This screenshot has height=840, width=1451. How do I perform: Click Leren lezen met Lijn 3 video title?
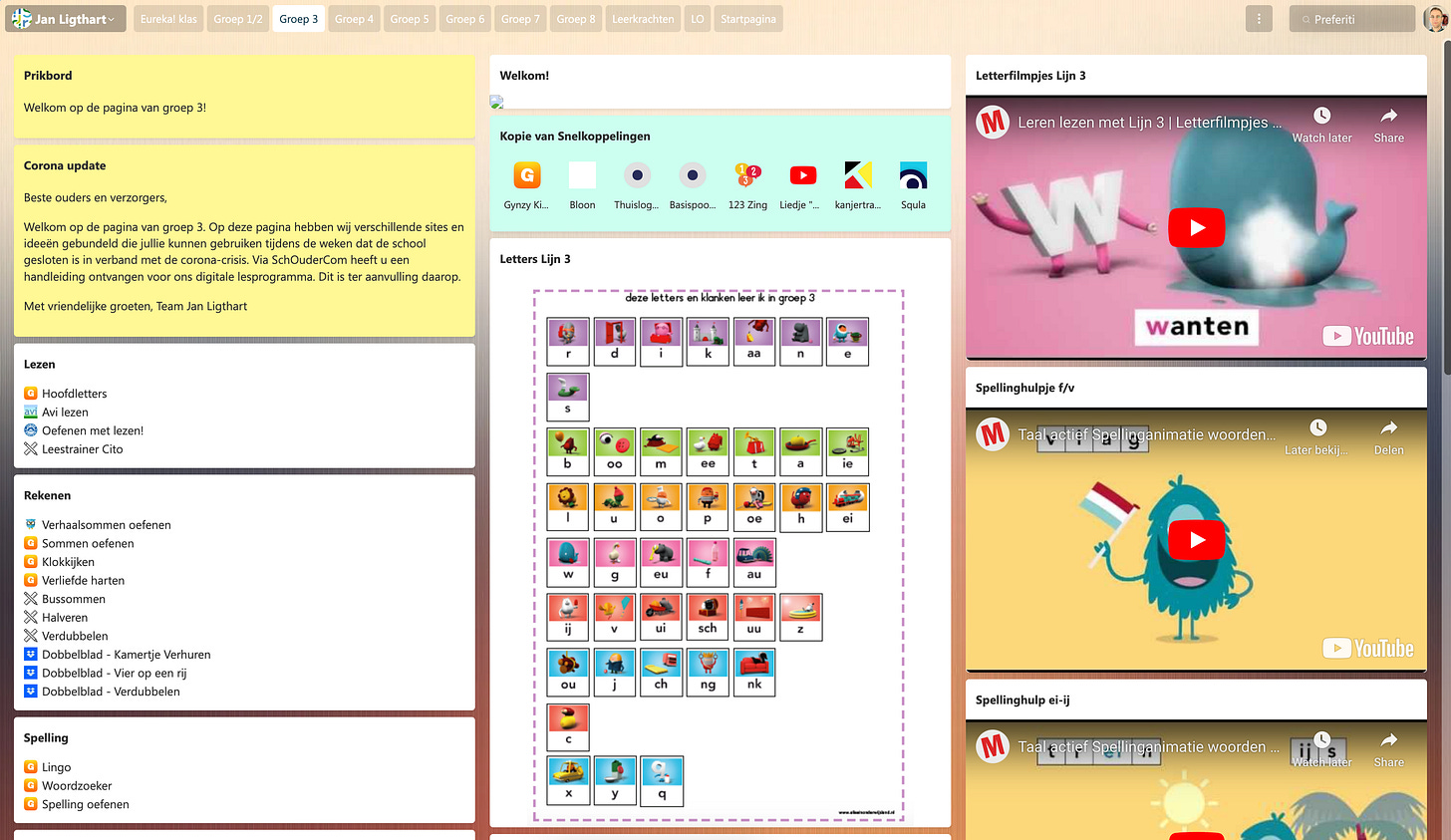tap(1149, 123)
